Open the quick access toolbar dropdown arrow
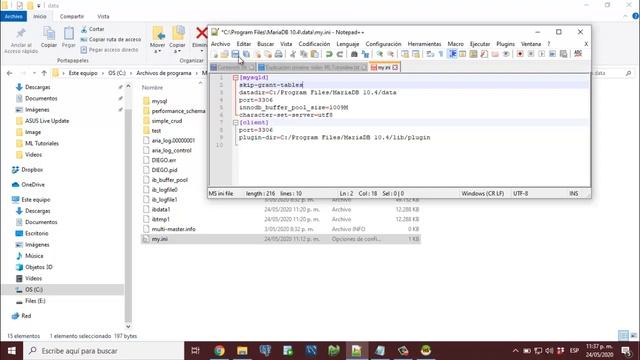The width and height of the screenshot is (640, 360). (39, 6)
